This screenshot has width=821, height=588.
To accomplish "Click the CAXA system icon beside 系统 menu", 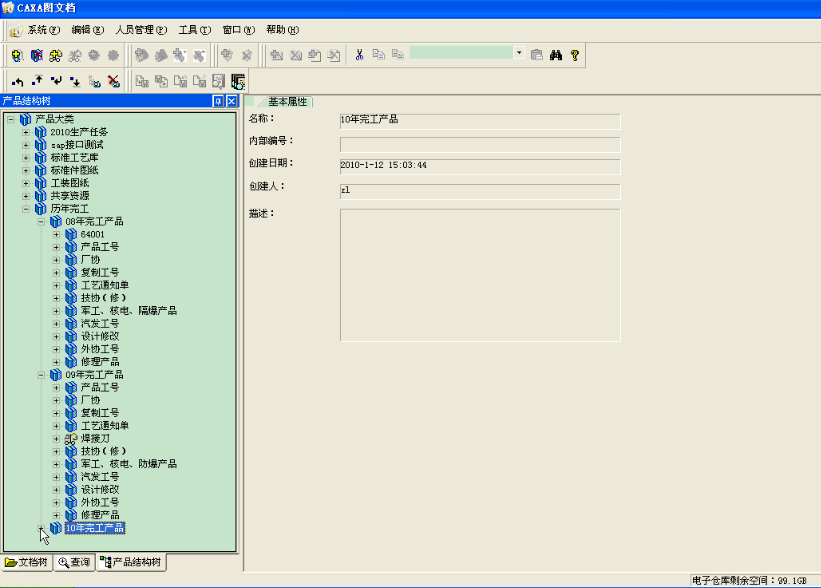I will pyautogui.click(x=15, y=30).
